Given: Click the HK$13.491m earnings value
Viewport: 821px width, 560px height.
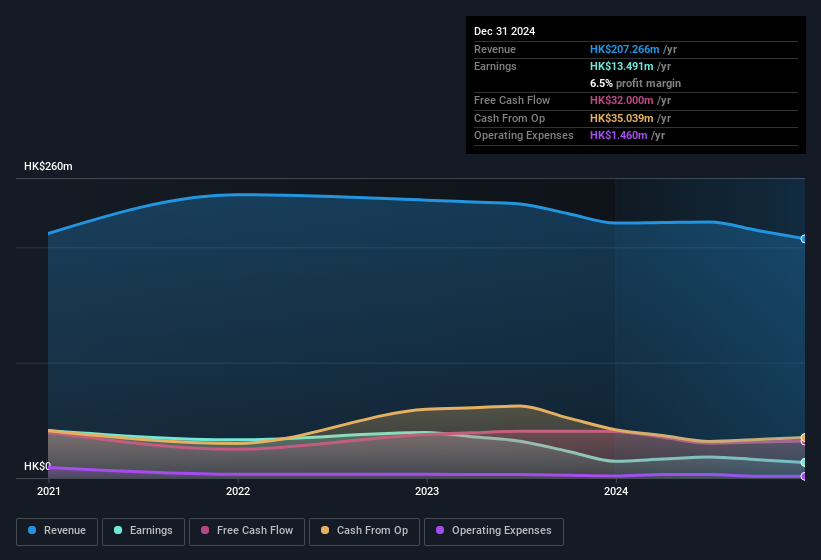Looking at the screenshot, I should coord(622,66).
